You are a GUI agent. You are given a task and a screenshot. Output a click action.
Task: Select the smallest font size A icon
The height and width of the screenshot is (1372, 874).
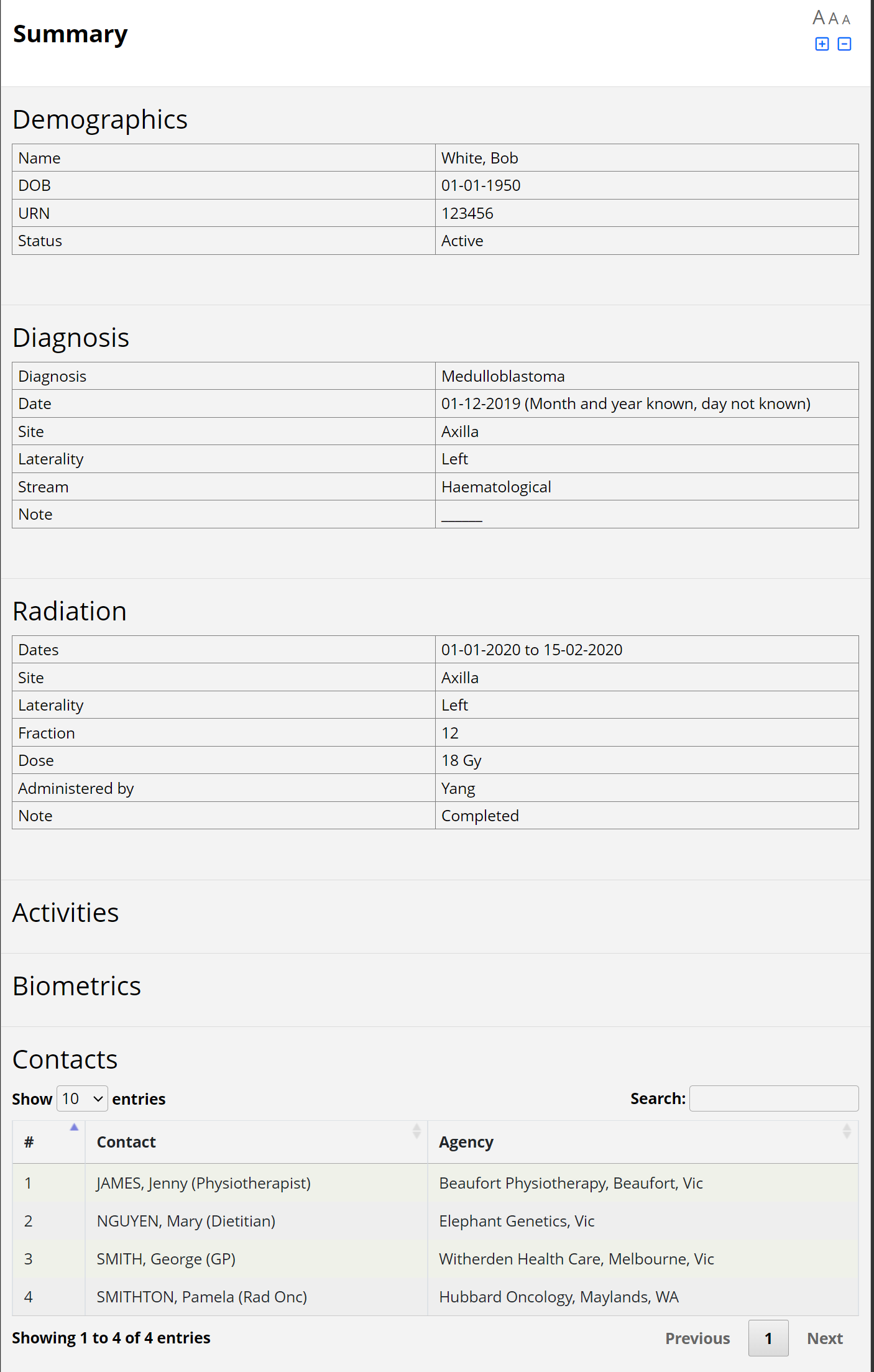845,19
